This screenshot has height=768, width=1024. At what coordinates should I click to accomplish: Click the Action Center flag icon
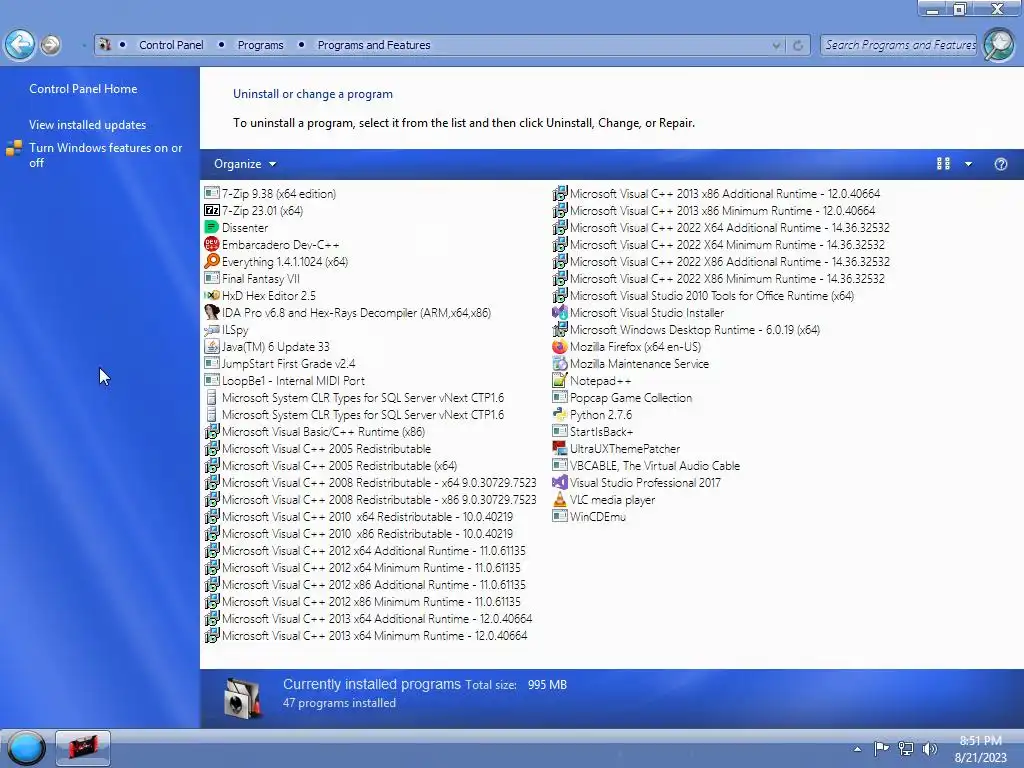tap(881, 748)
